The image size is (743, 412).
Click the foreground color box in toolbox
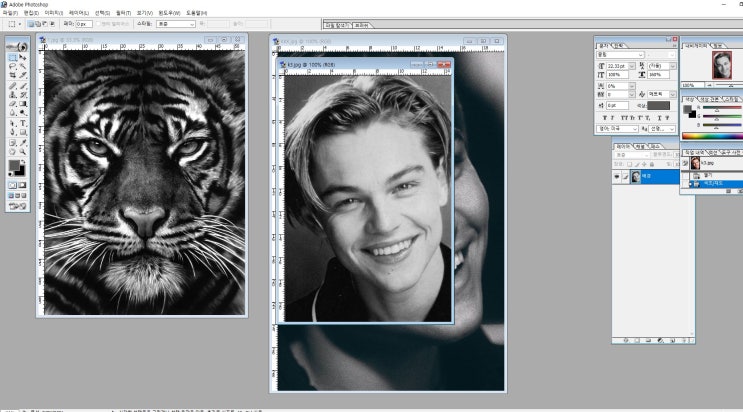pos(14,166)
